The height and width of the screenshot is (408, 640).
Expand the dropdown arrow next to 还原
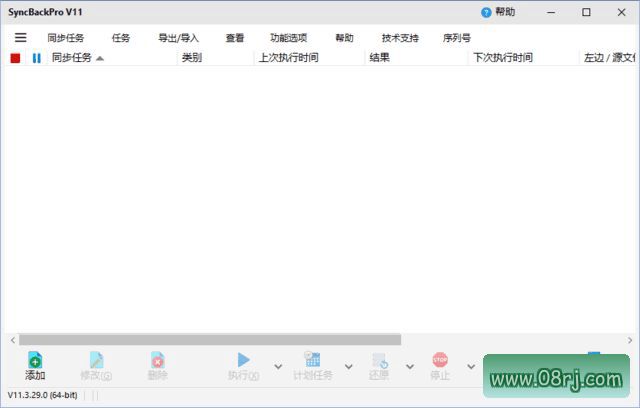[410, 366]
